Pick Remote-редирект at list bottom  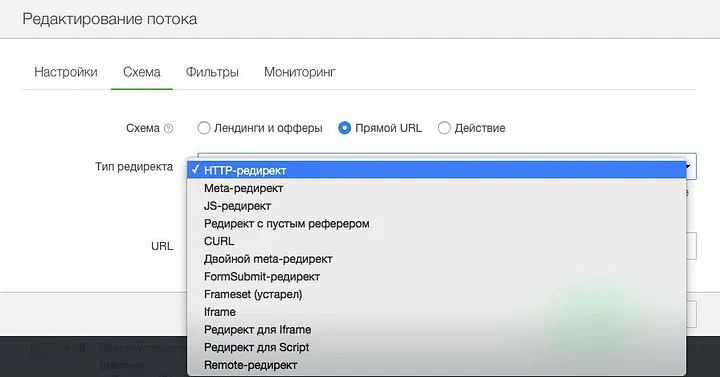(436, 365)
